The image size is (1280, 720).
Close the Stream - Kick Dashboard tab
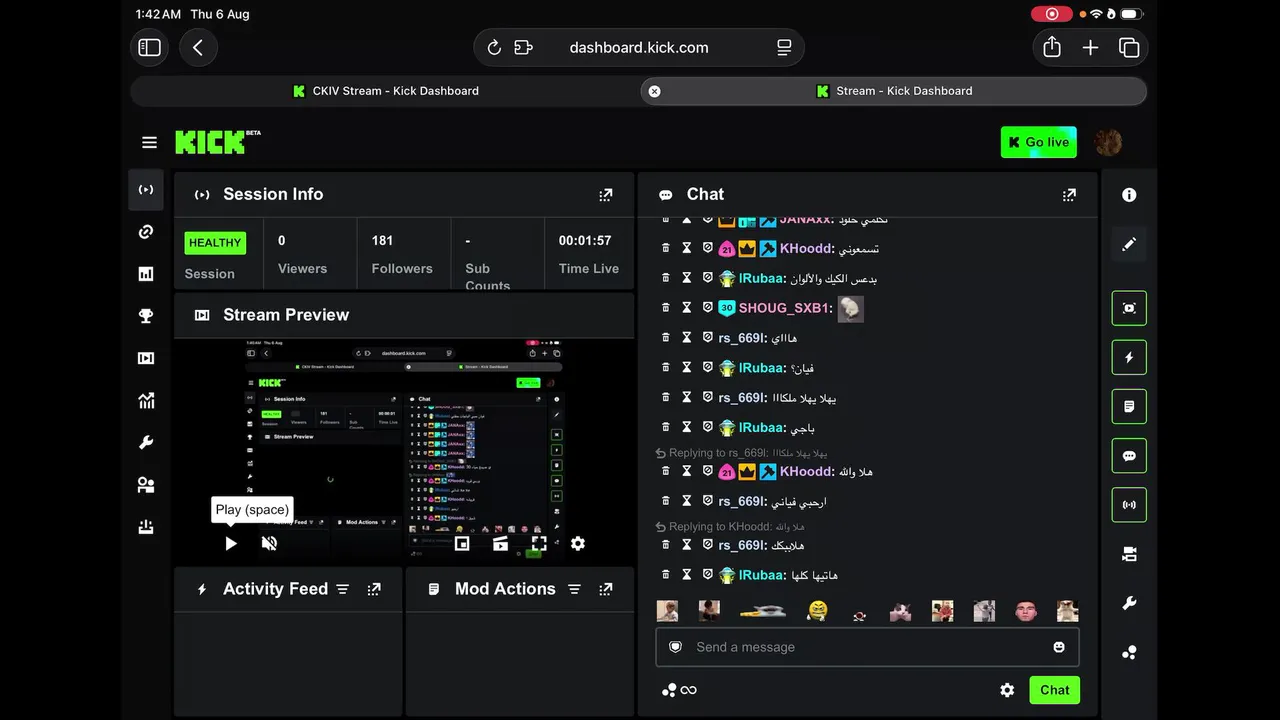pyautogui.click(x=655, y=91)
